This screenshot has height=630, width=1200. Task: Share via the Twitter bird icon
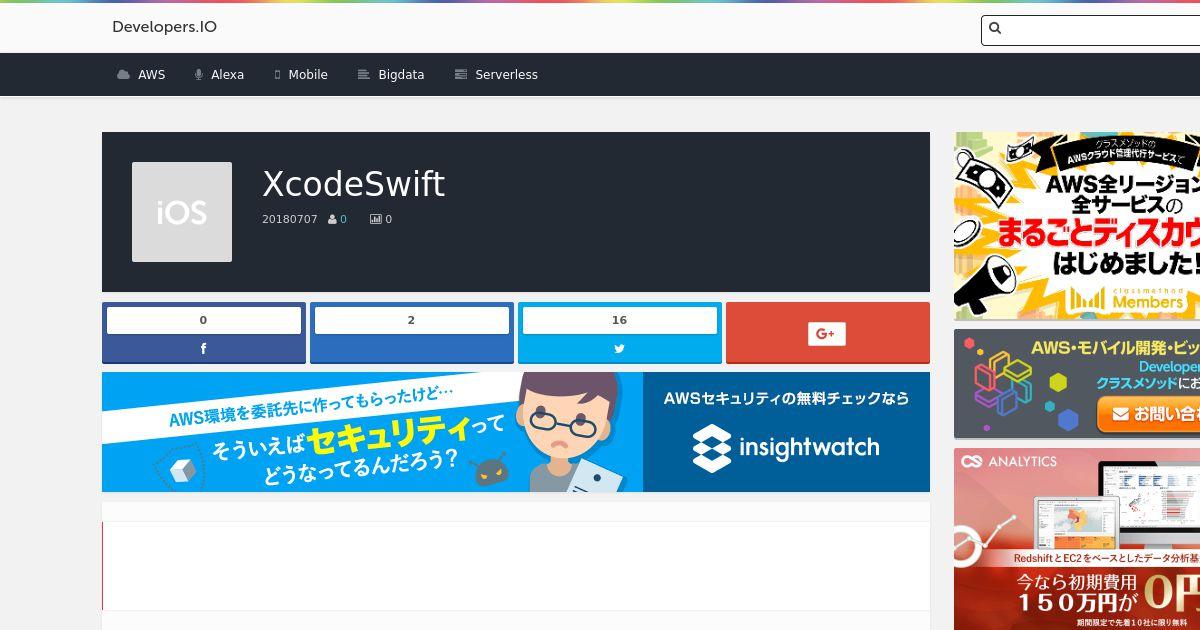[x=620, y=349]
